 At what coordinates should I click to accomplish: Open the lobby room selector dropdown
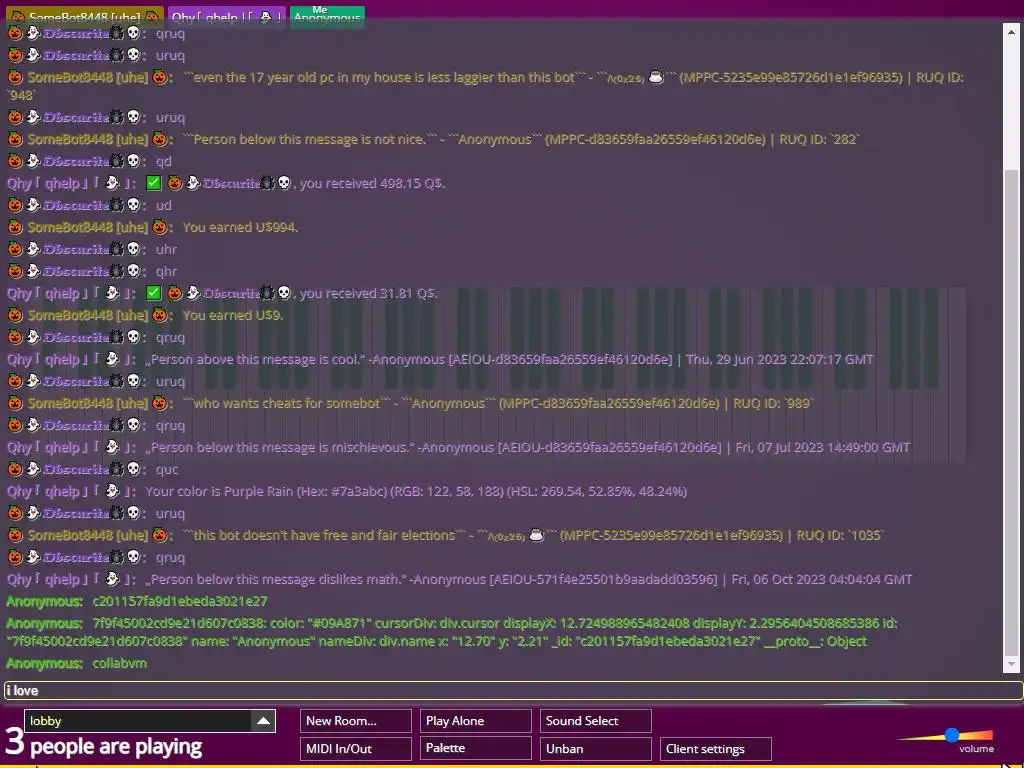(x=150, y=721)
